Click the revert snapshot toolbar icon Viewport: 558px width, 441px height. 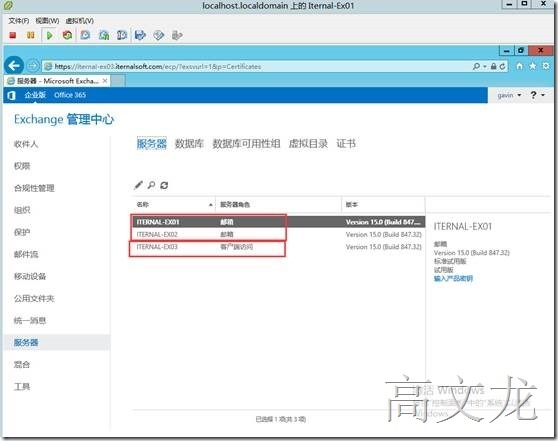pos(104,35)
